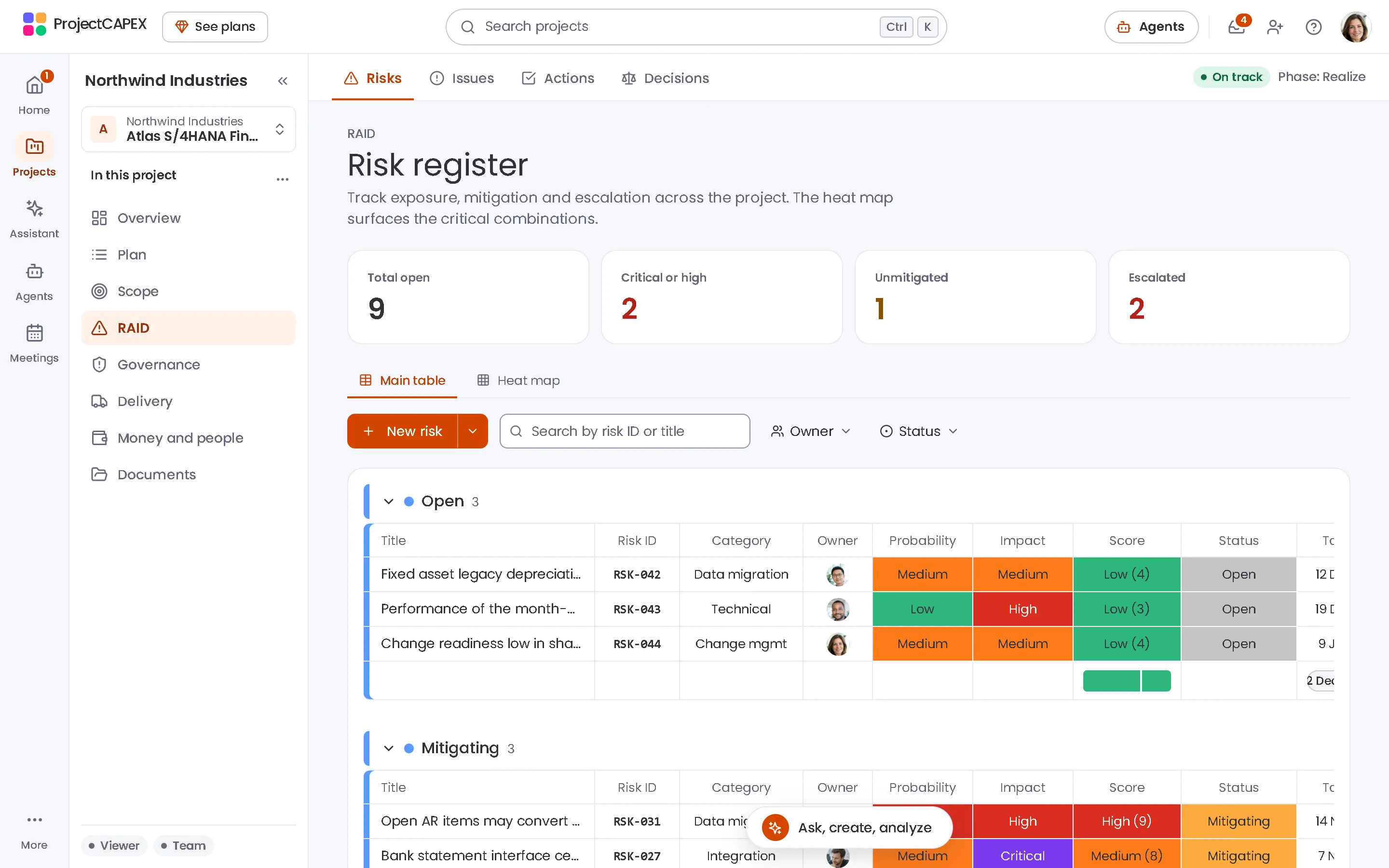Viewport: 1389px width, 868px height.
Task: Open Governance in the project sidebar
Action: [188, 365]
